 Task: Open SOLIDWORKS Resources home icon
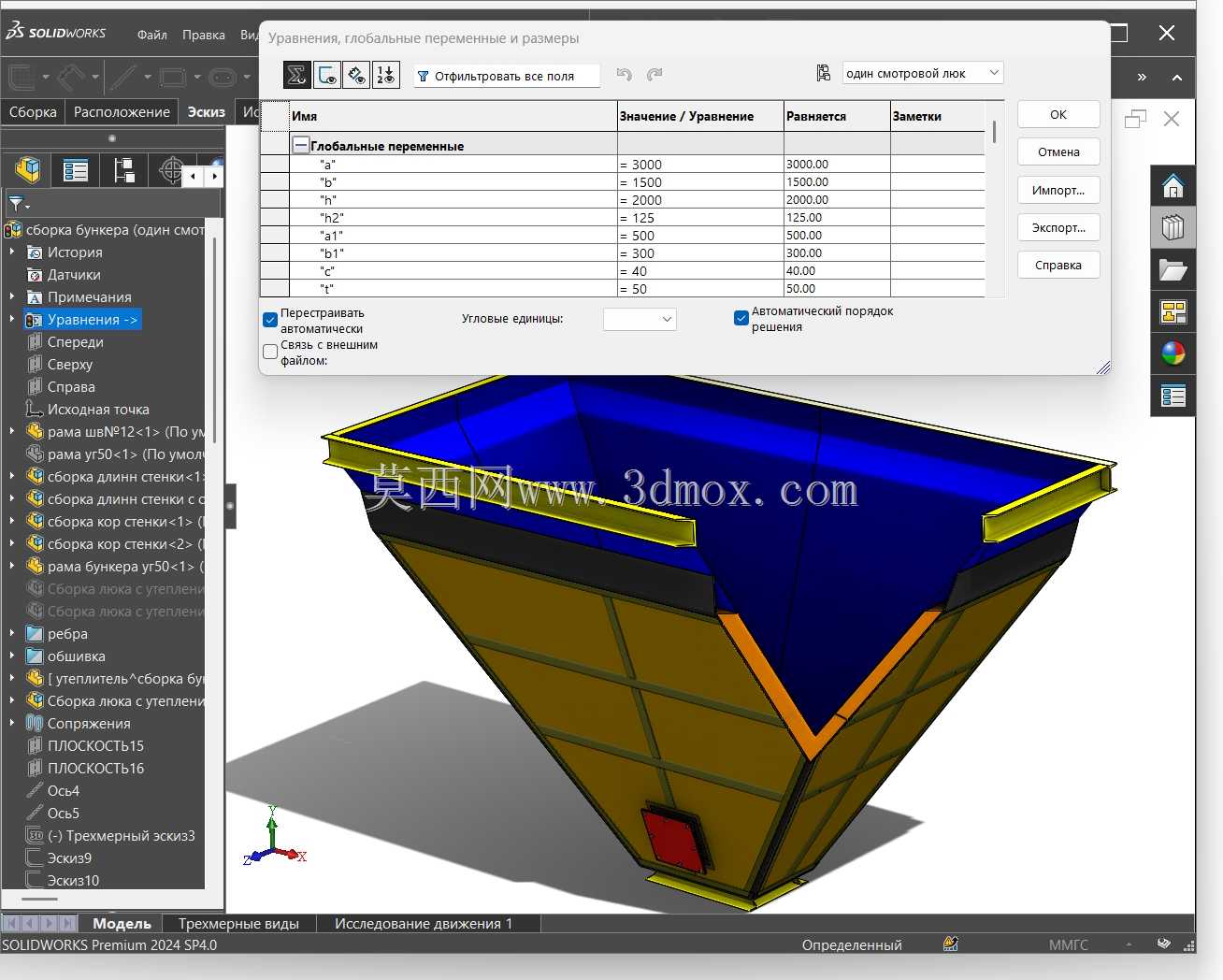(x=1173, y=186)
